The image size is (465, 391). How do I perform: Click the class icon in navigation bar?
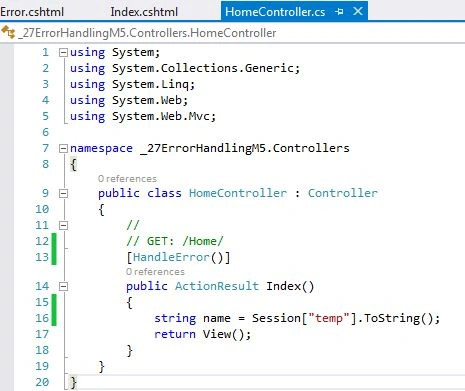coord(8,33)
